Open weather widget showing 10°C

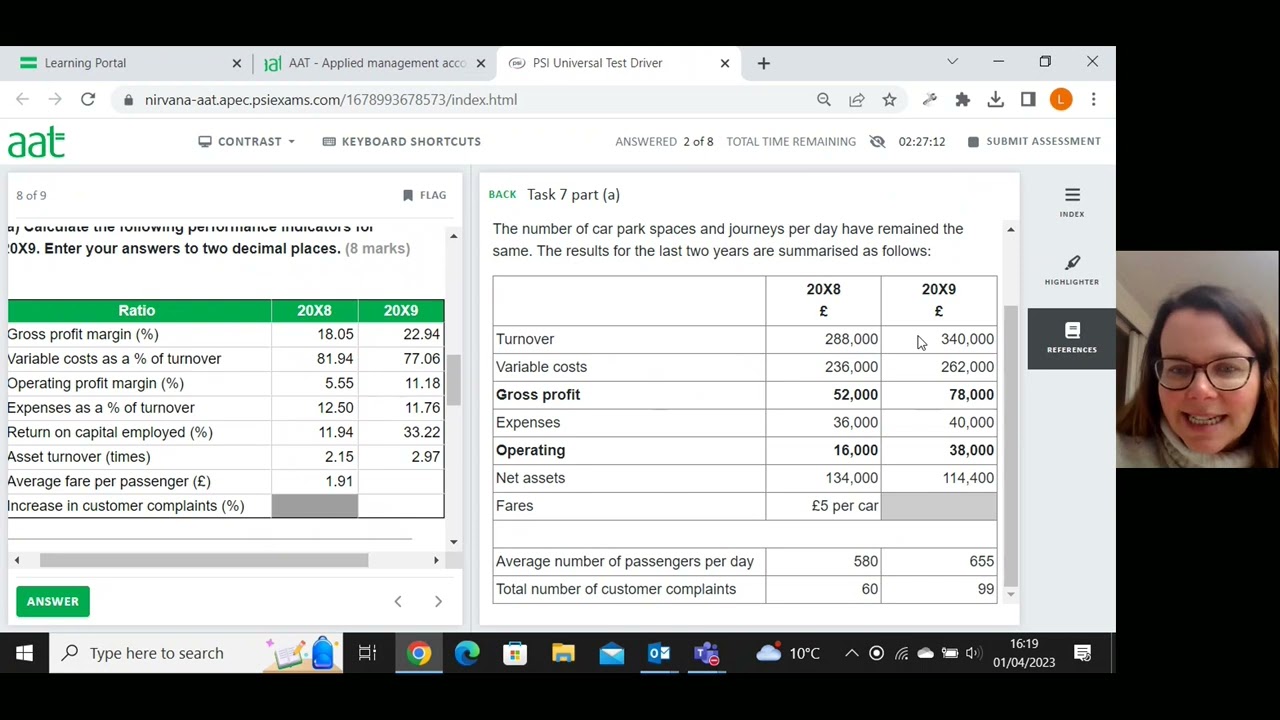click(788, 653)
